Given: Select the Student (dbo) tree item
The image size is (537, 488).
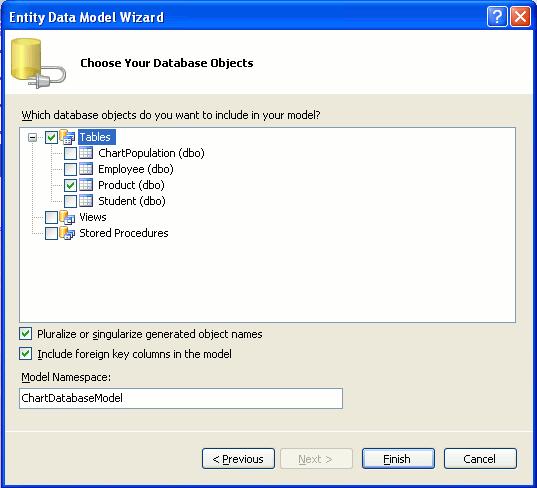Looking at the screenshot, I should pyautogui.click(x=132, y=201).
